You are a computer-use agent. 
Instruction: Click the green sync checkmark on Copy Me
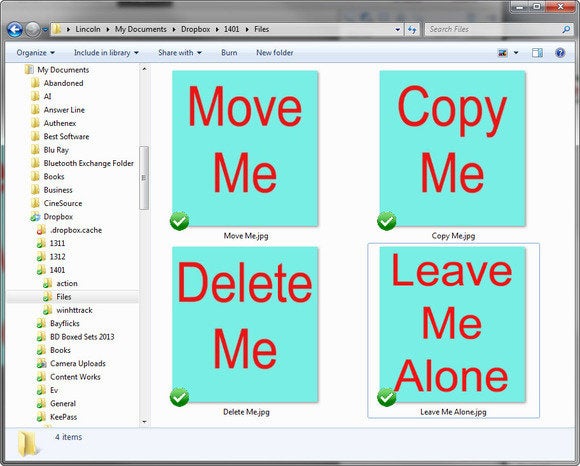point(387,221)
